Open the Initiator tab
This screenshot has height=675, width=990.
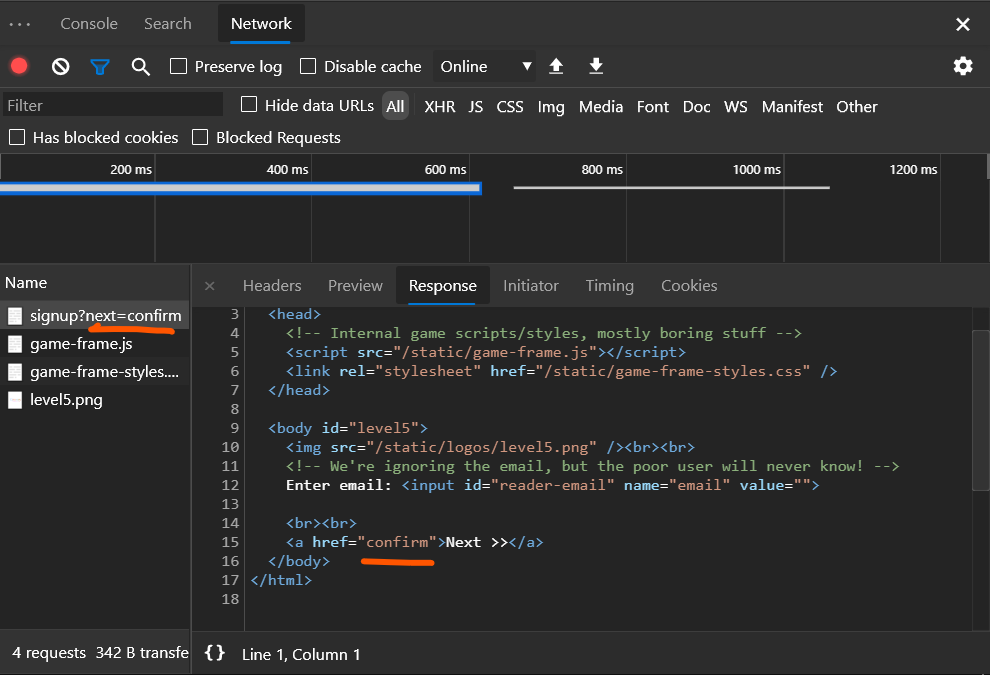[531, 286]
